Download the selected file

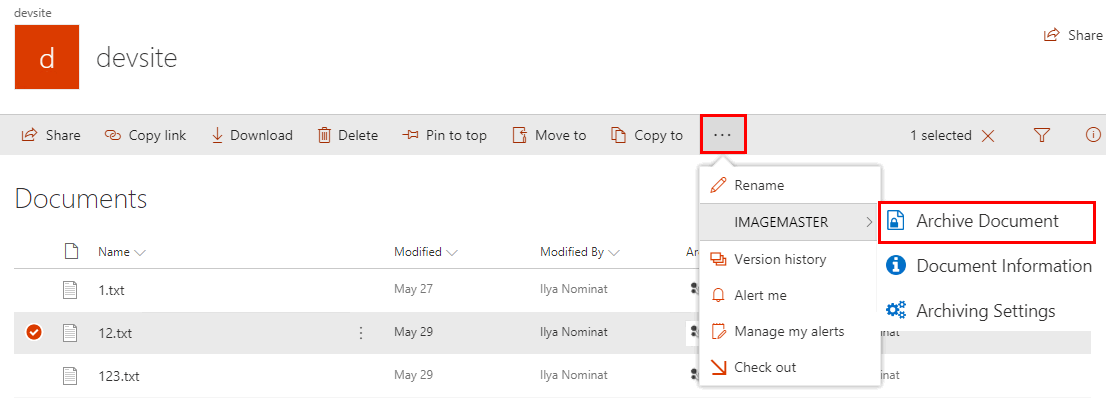[253, 135]
